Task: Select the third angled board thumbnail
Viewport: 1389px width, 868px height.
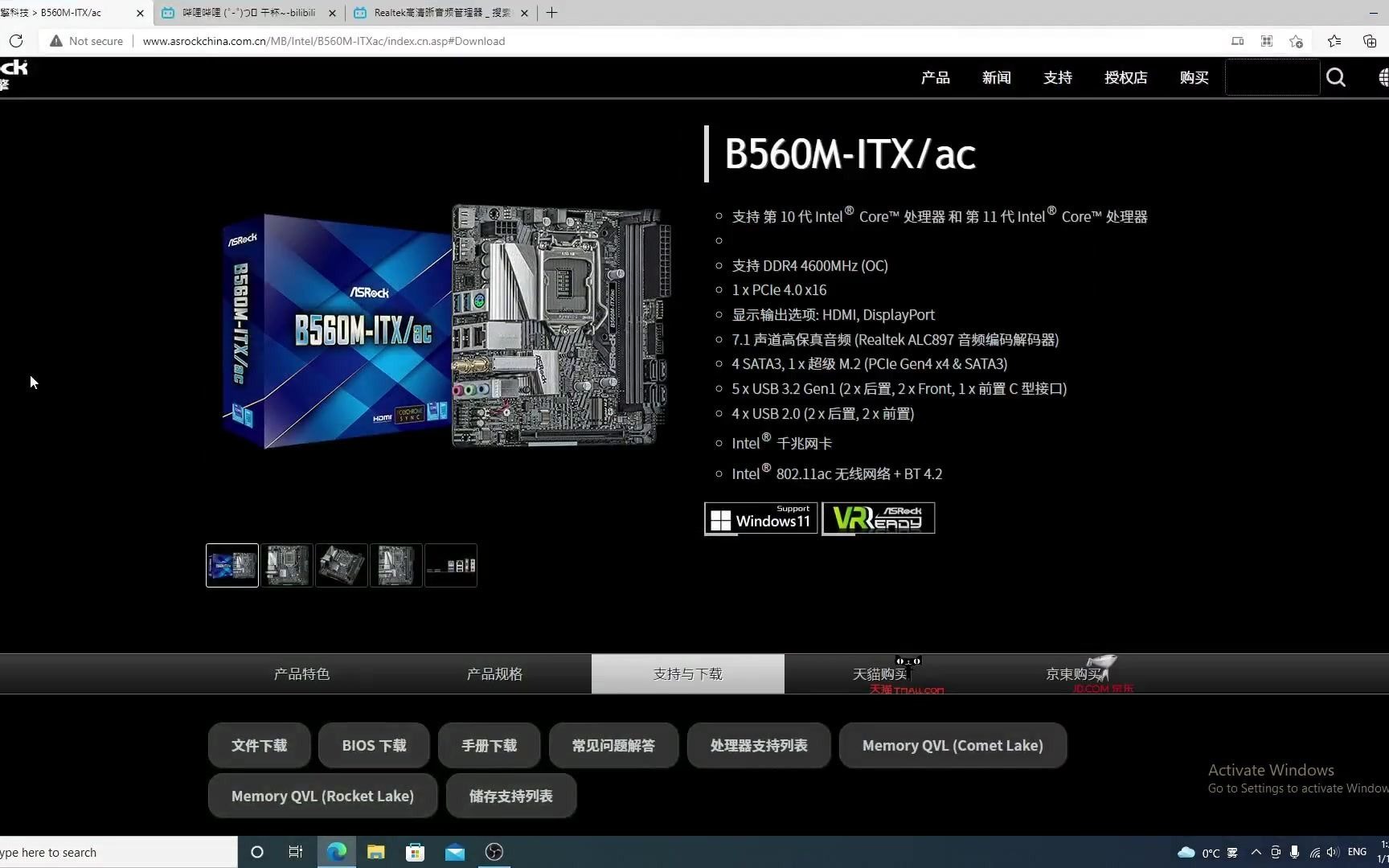Action: point(342,565)
